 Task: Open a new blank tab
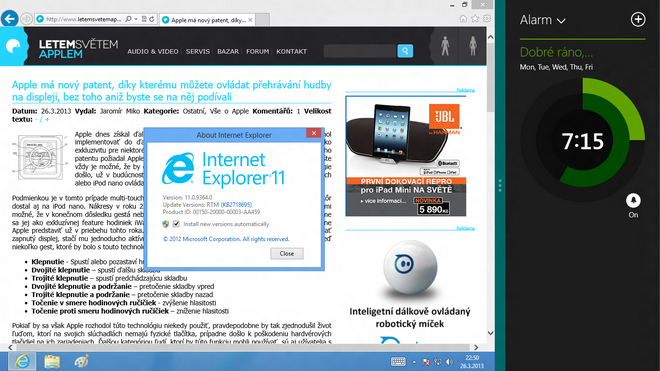[x=263, y=20]
